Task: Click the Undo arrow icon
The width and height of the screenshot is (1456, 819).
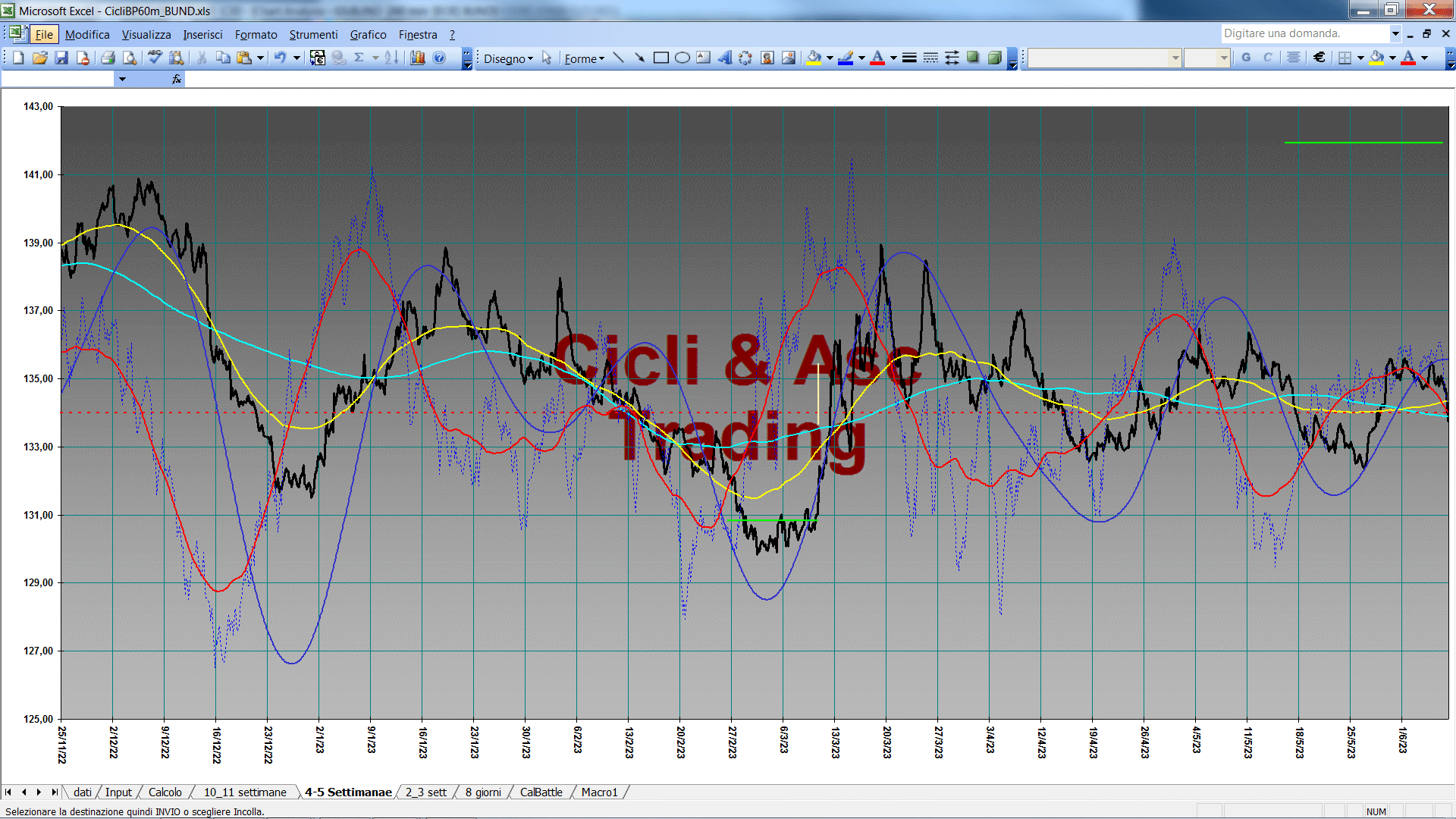Action: pos(281,58)
